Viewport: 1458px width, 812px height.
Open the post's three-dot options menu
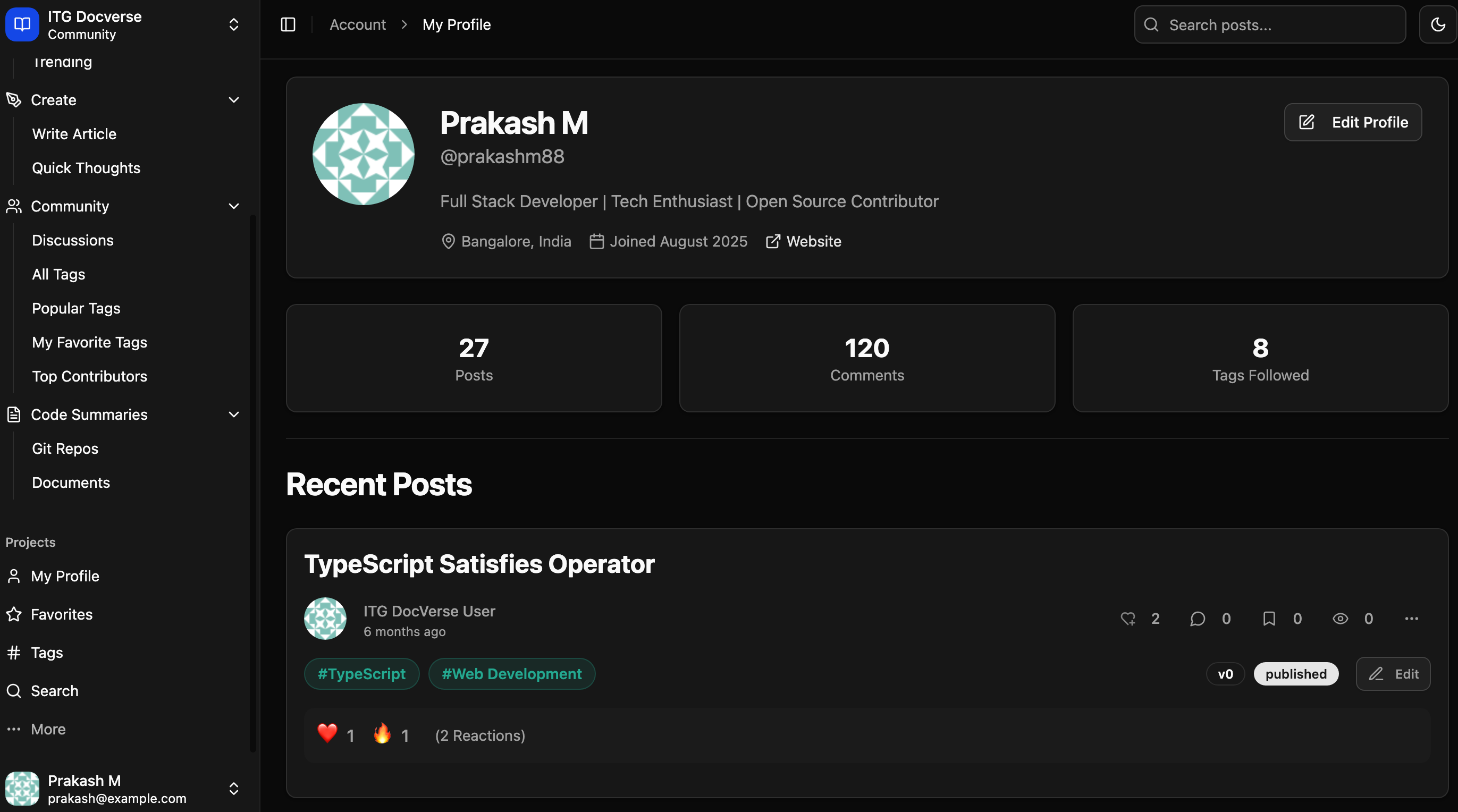point(1412,619)
